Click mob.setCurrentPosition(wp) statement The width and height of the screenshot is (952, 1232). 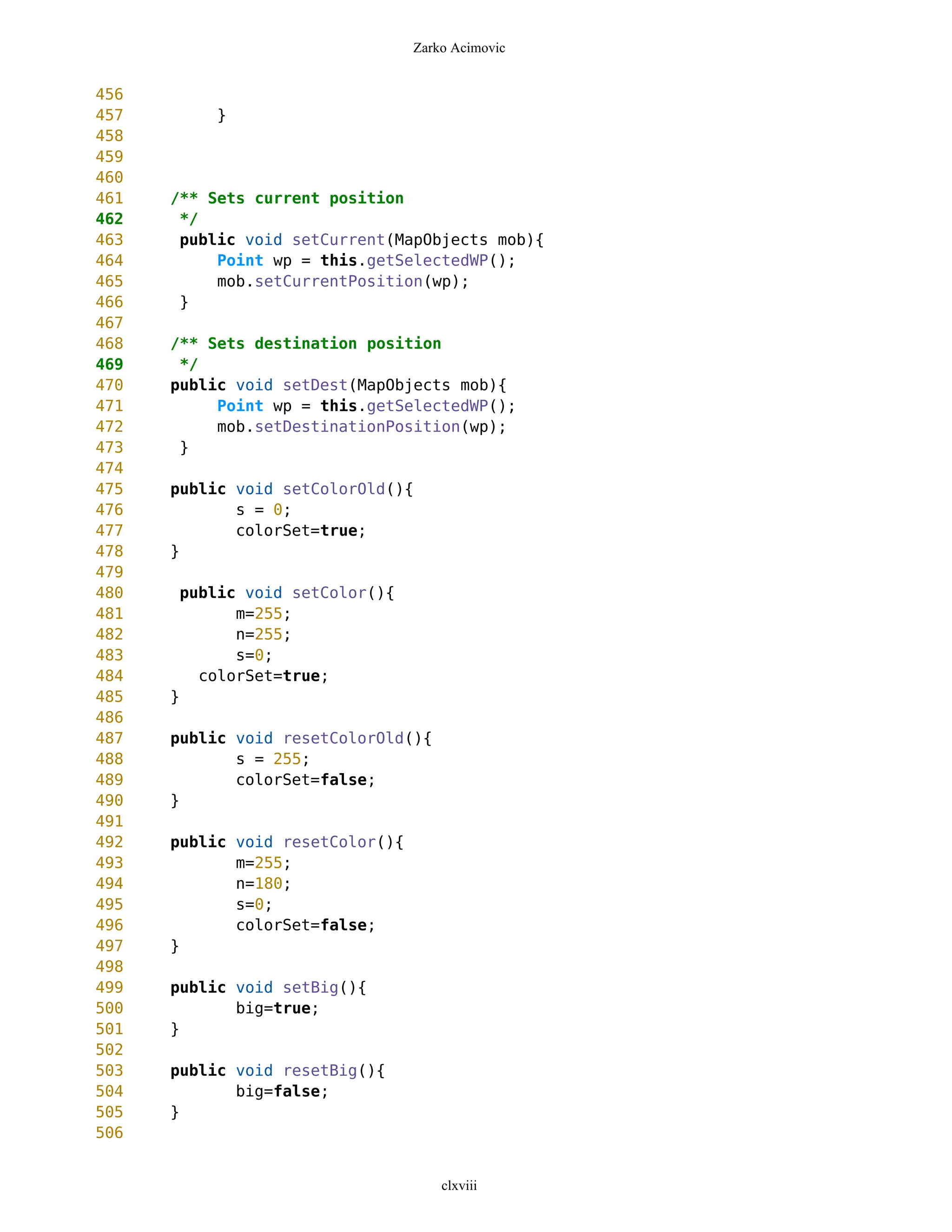tap(343, 281)
